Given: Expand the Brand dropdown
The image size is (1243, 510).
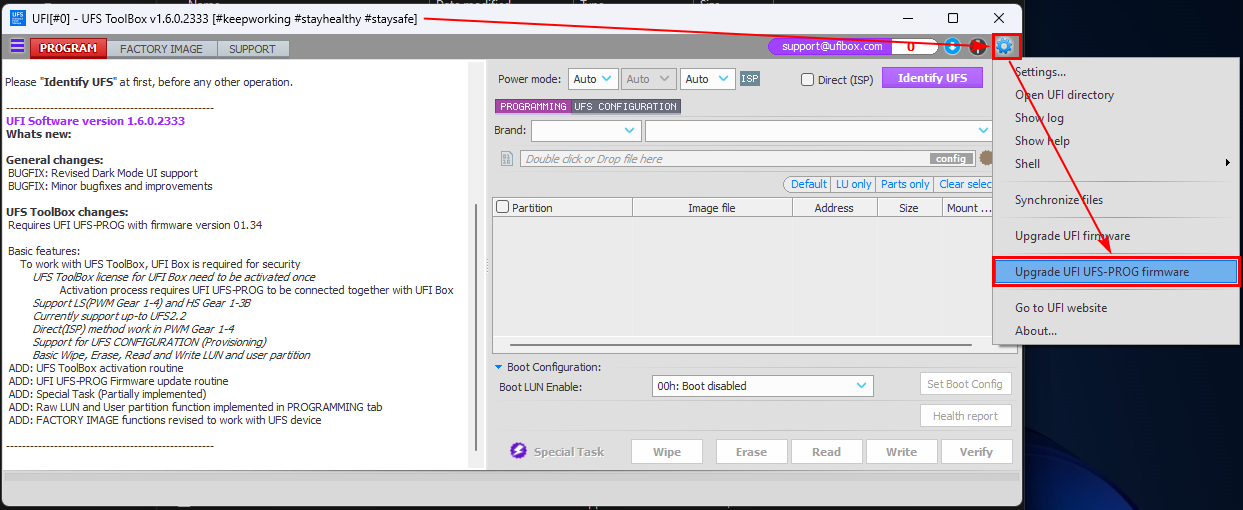Looking at the screenshot, I should [586, 131].
